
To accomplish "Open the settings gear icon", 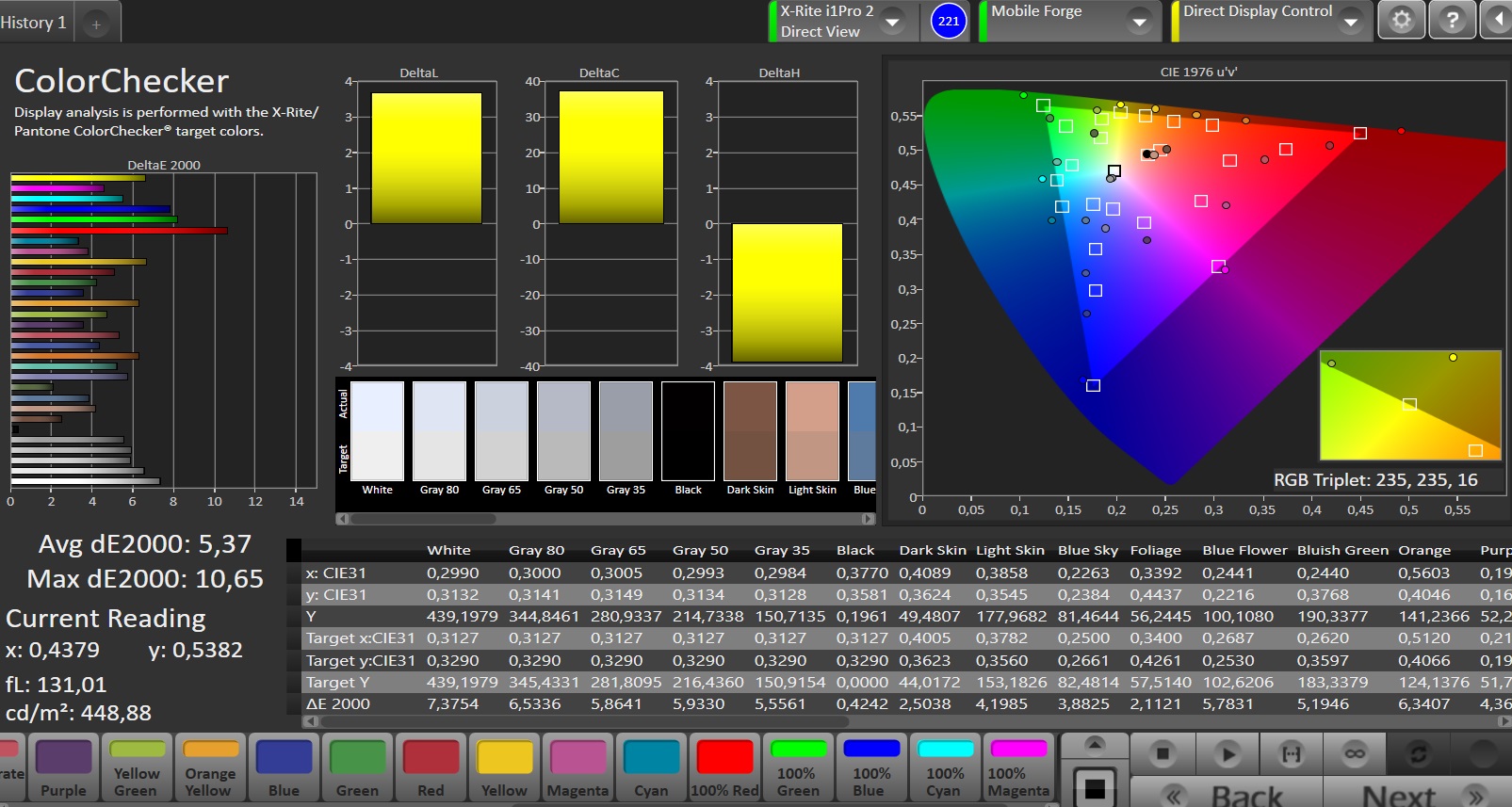I will click(1401, 20).
